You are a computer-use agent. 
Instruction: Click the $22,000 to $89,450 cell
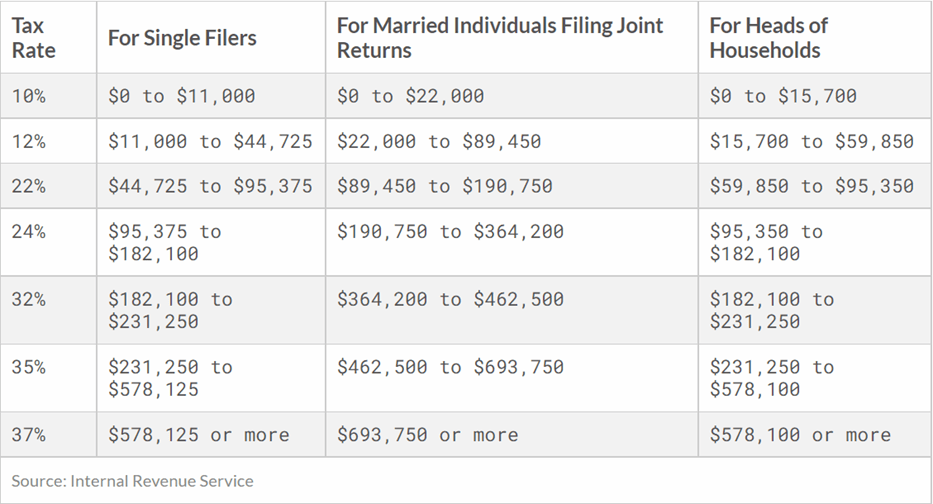click(x=438, y=141)
